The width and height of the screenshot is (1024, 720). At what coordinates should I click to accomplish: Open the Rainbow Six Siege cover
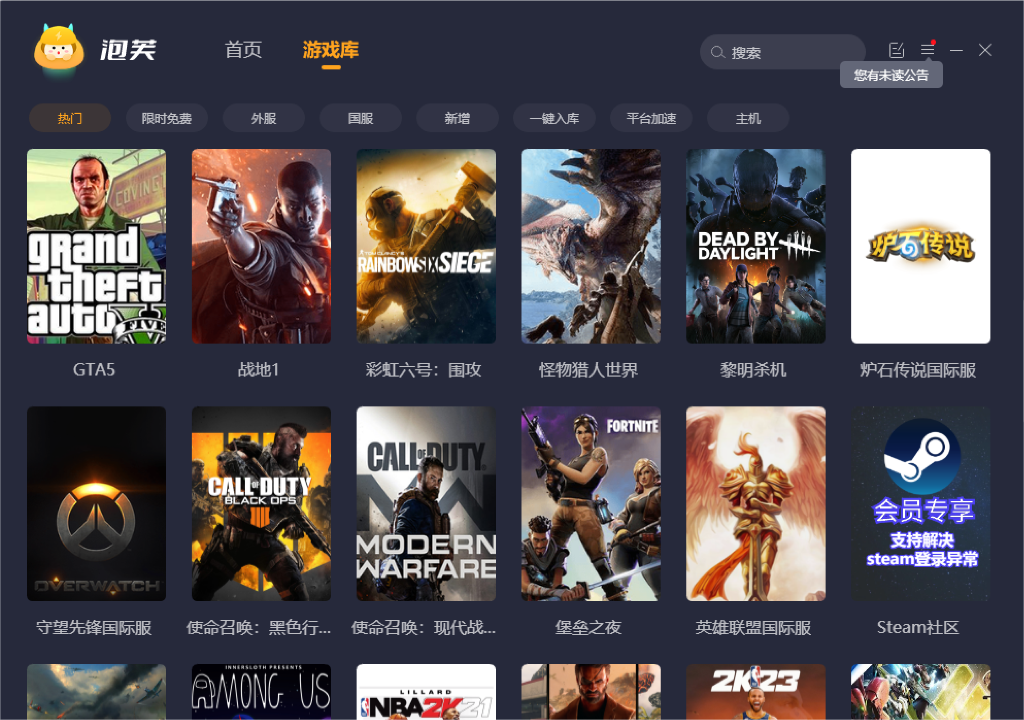pos(426,246)
